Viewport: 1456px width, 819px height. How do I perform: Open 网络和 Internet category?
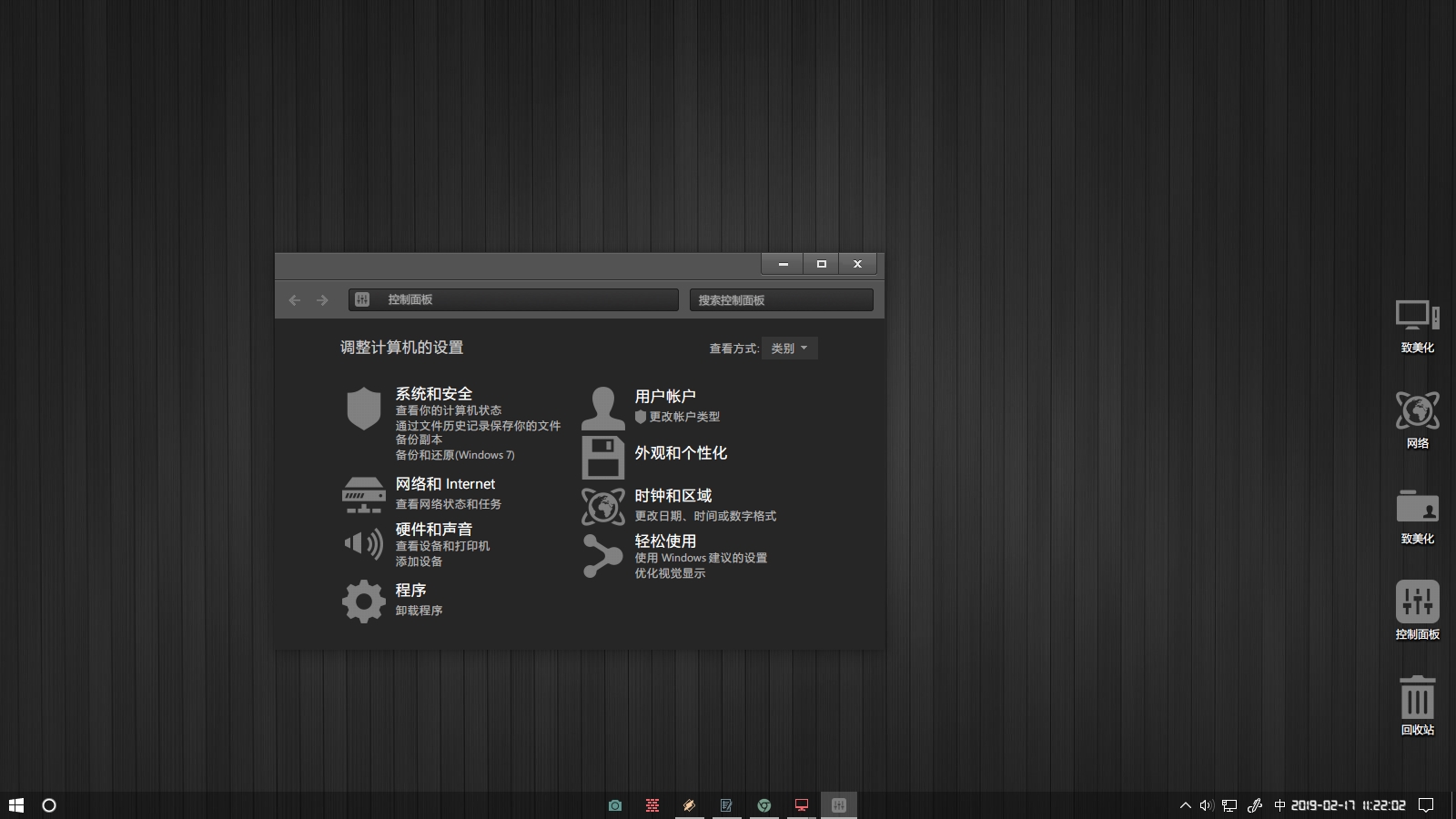pyautogui.click(x=445, y=484)
